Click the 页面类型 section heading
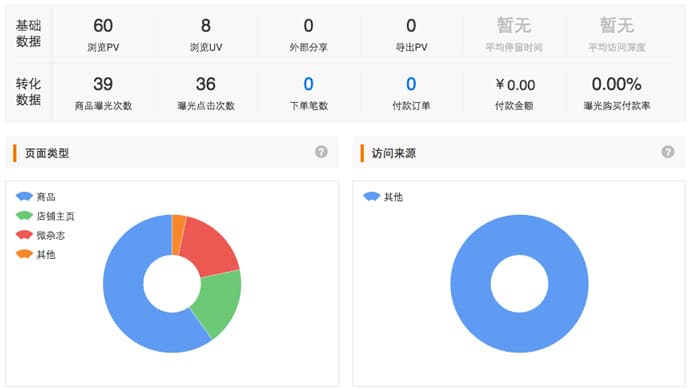690x389 pixels. coord(47,153)
